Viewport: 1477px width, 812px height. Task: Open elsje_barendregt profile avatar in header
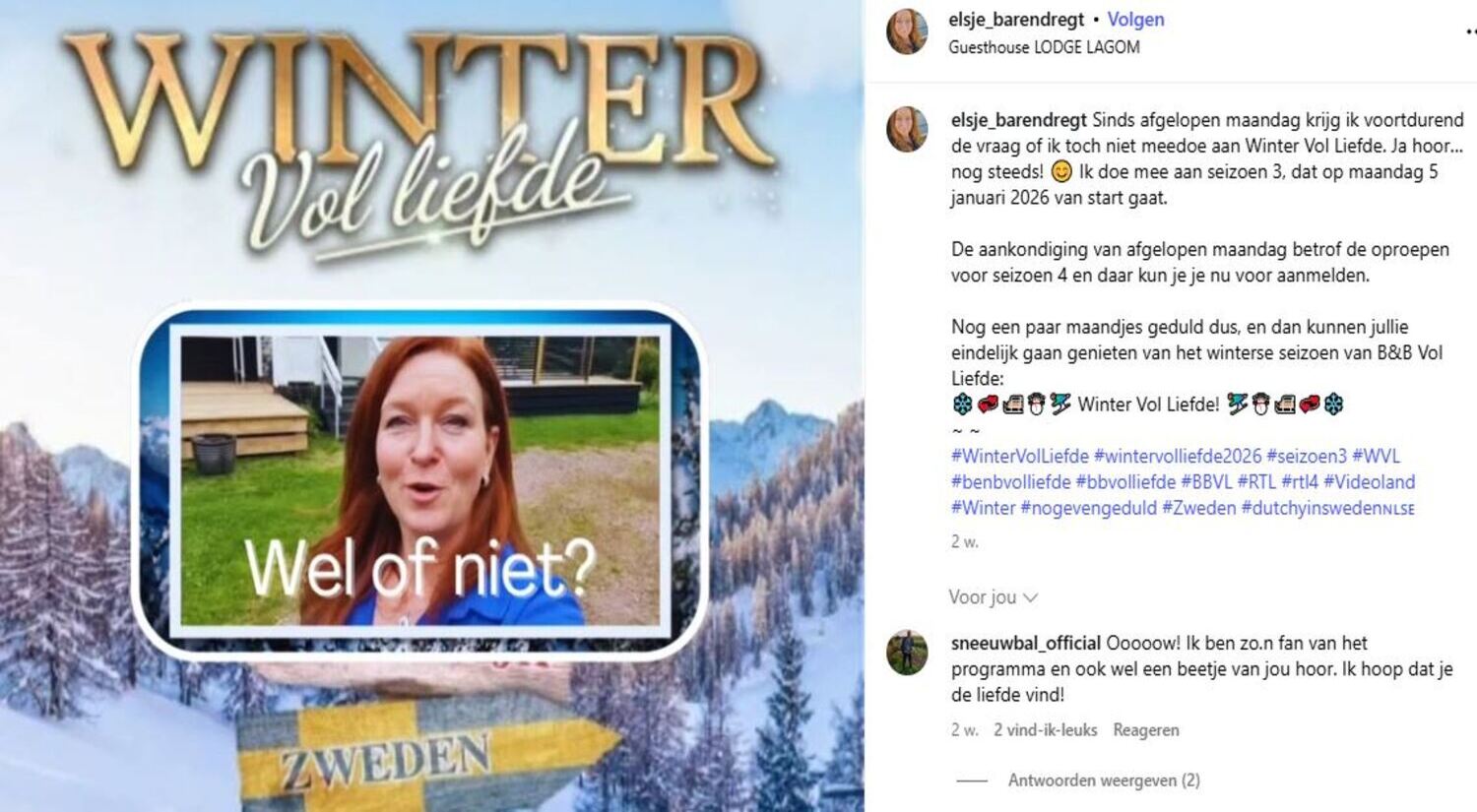click(907, 32)
